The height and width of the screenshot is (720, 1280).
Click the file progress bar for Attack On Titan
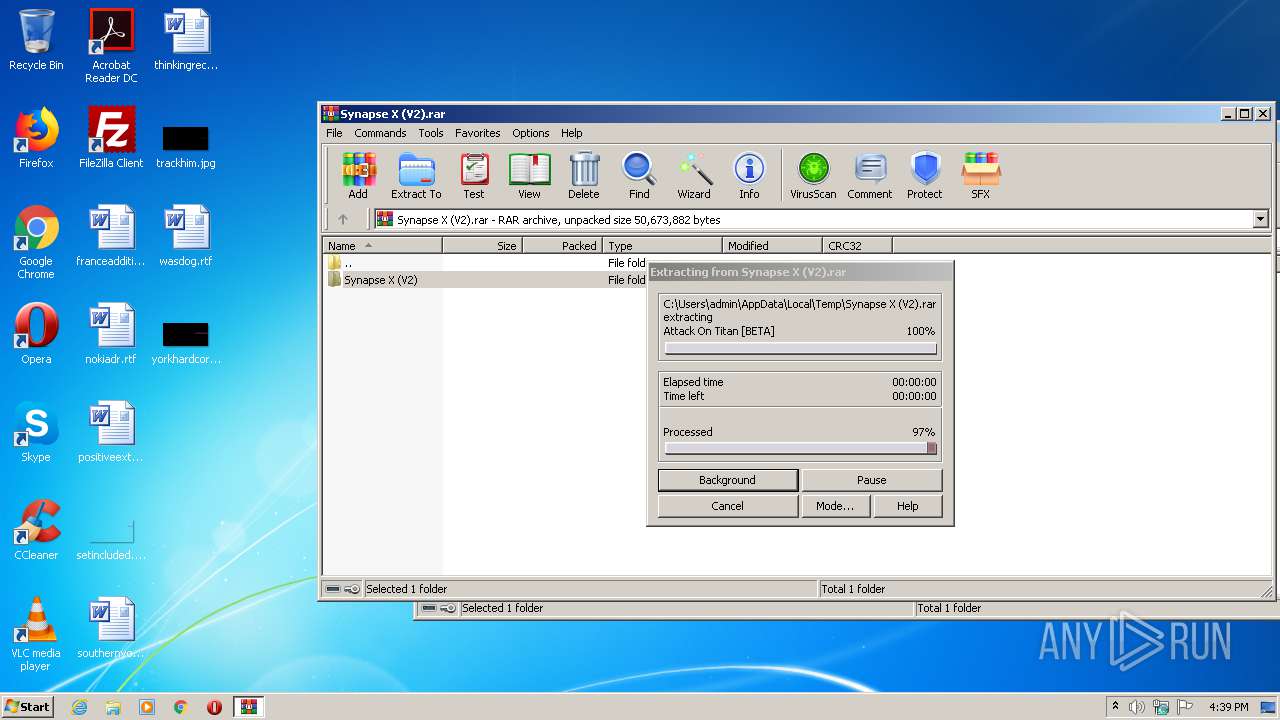[x=800, y=349]
